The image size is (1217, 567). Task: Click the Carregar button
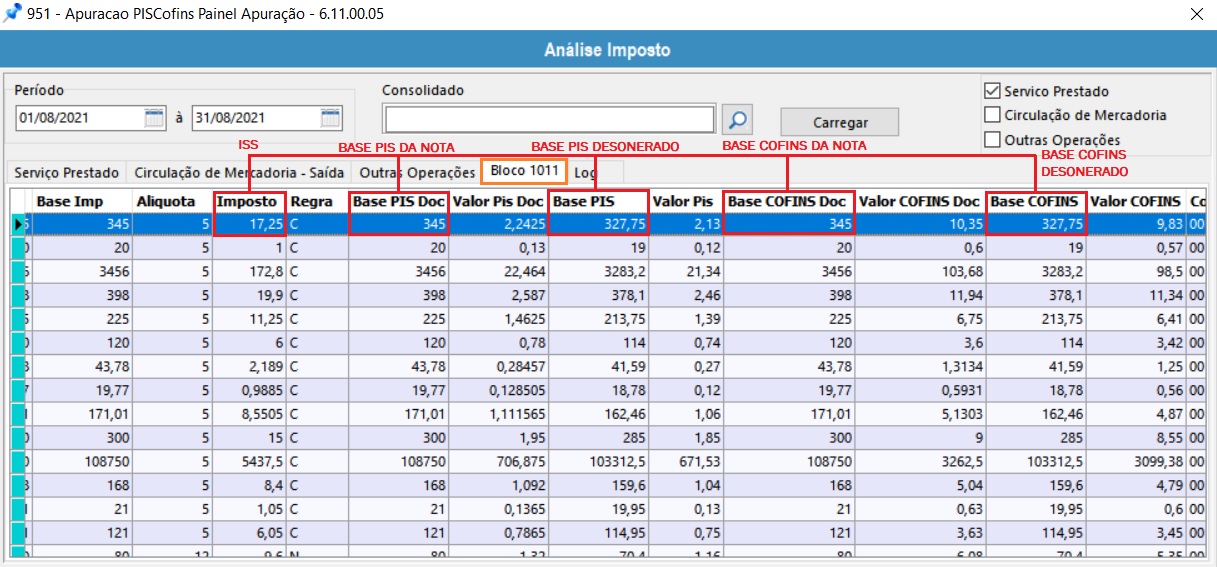840,122
